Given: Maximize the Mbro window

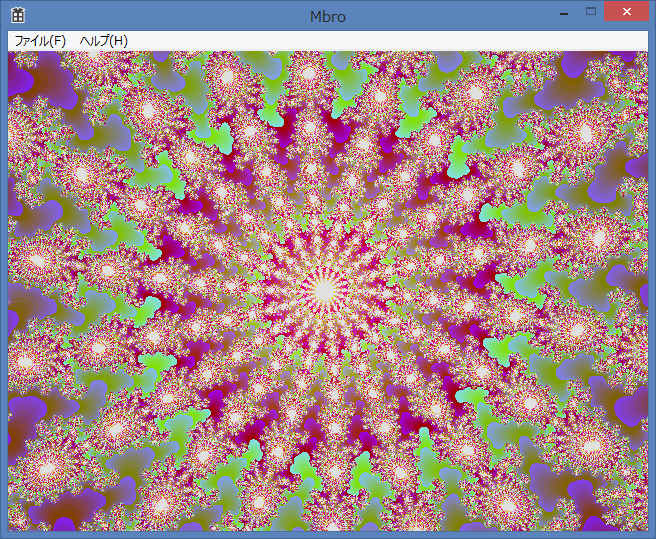Looking at the screenshot, I should tap(591, 12).
